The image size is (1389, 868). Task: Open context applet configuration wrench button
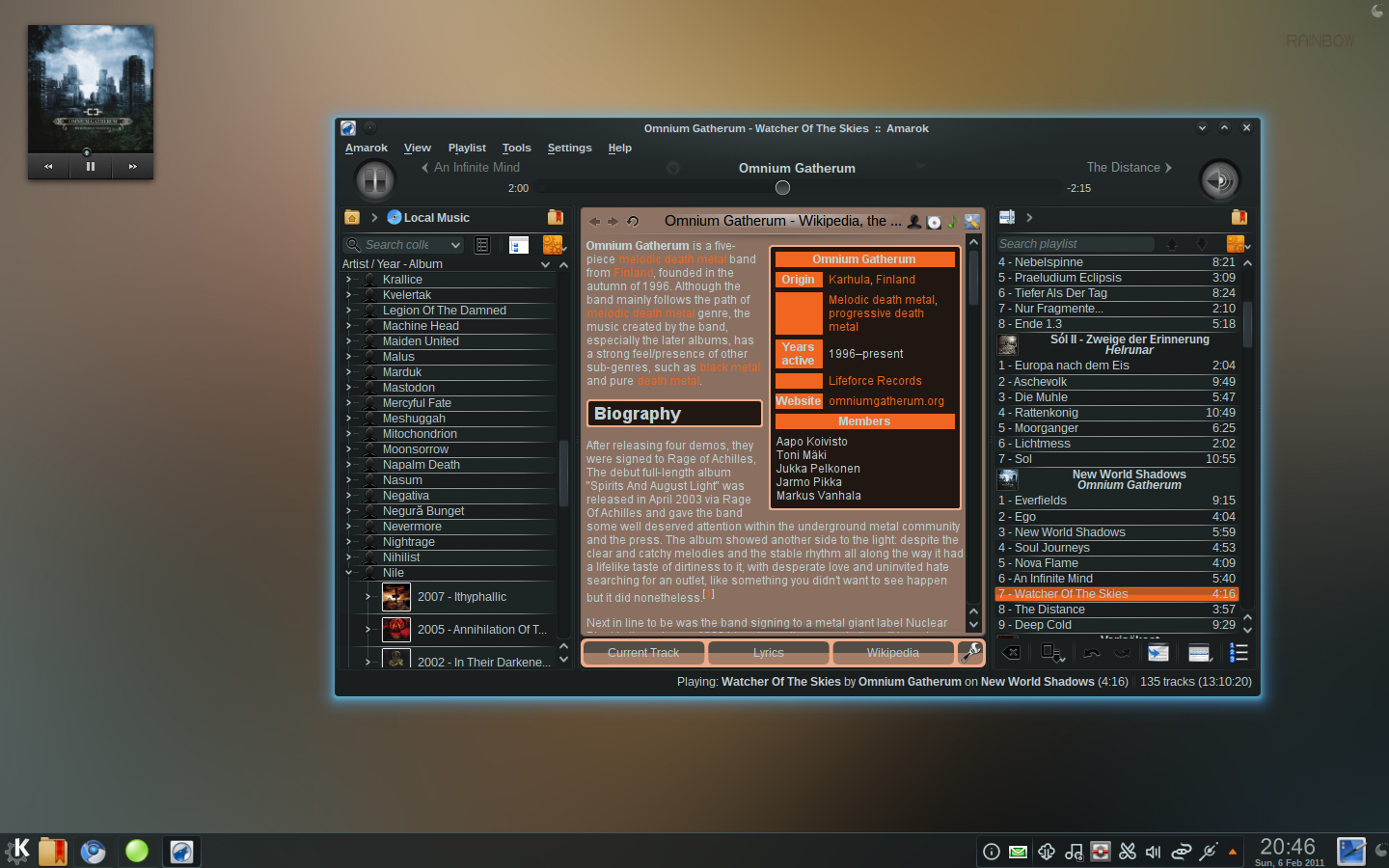(x=969, y=652)
